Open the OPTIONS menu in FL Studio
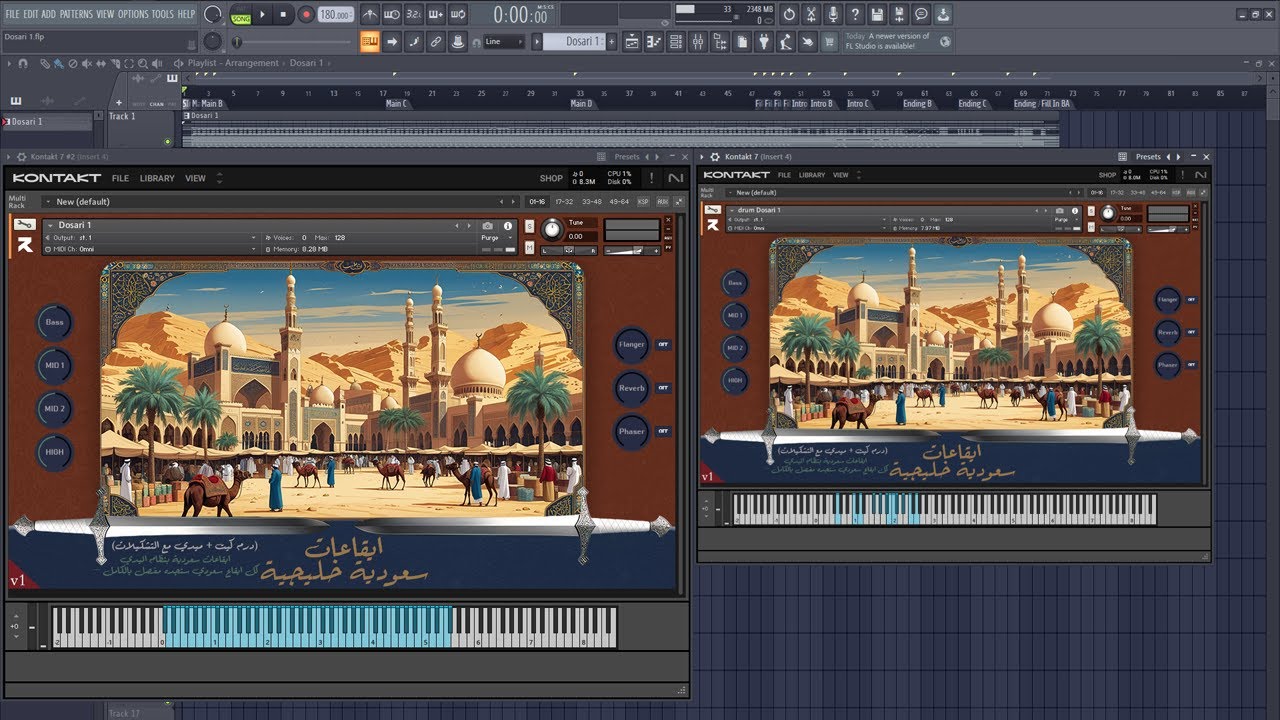This screenshot has width=1280, height=720. click(x=133, y=14)
